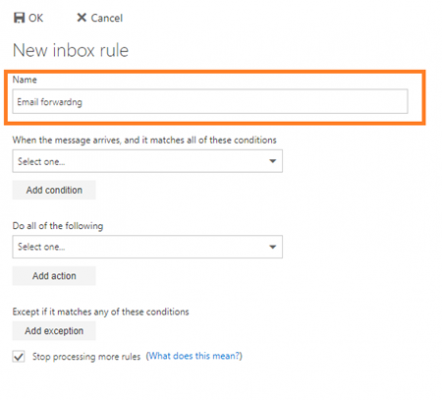Screen dimensions: 442x400
Task: Focus the Name field containing Email forwarding
Action: coord(210,101)
